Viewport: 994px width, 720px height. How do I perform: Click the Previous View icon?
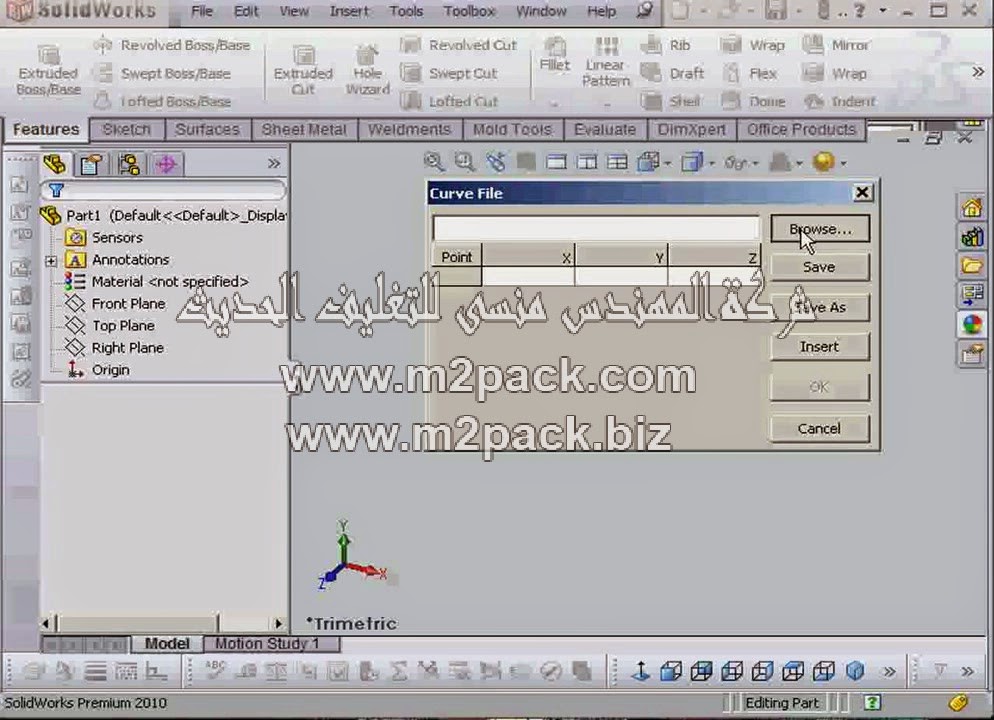[496, 162]
